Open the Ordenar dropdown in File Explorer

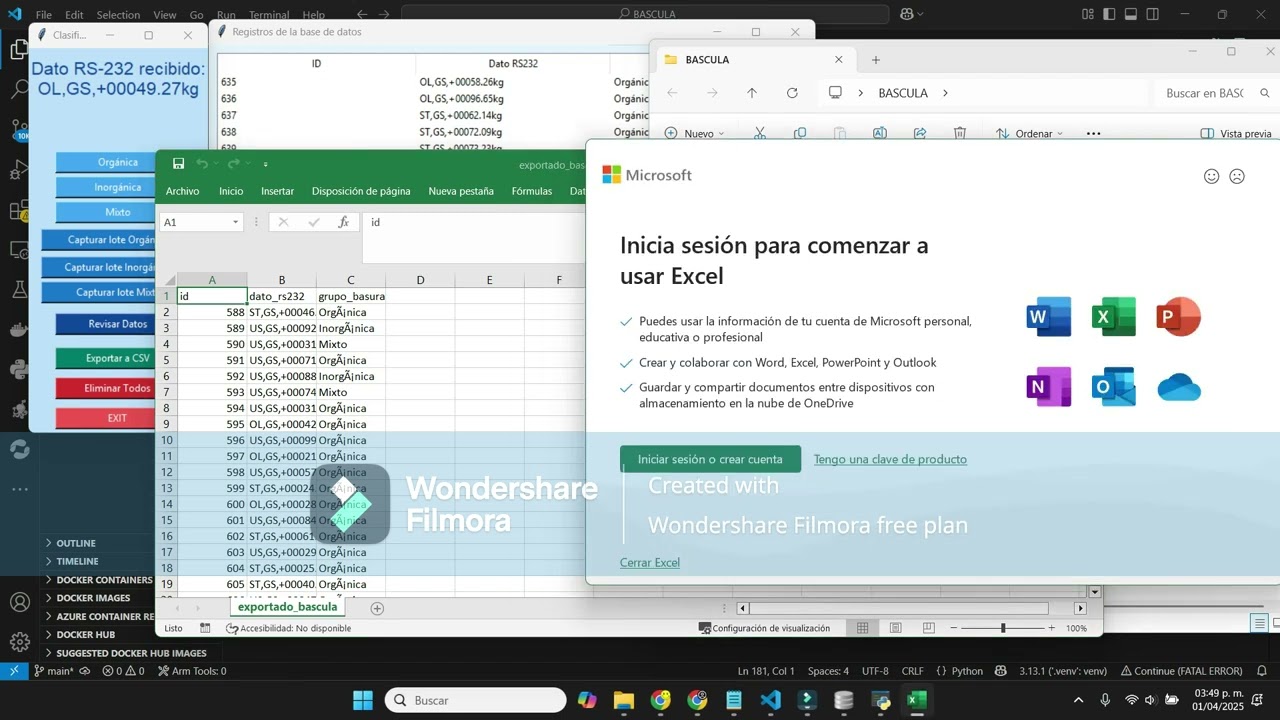click(1028, 133)
